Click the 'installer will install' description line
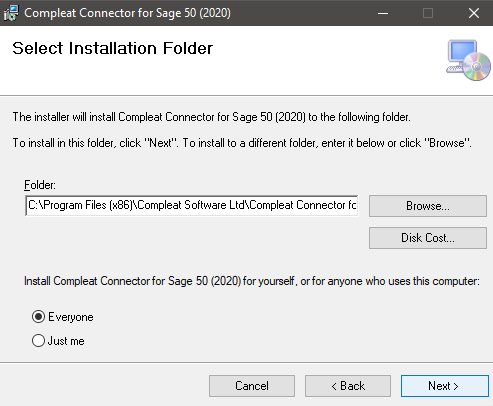The height and width of the screenshot is (406, 493). coord(212,117)
